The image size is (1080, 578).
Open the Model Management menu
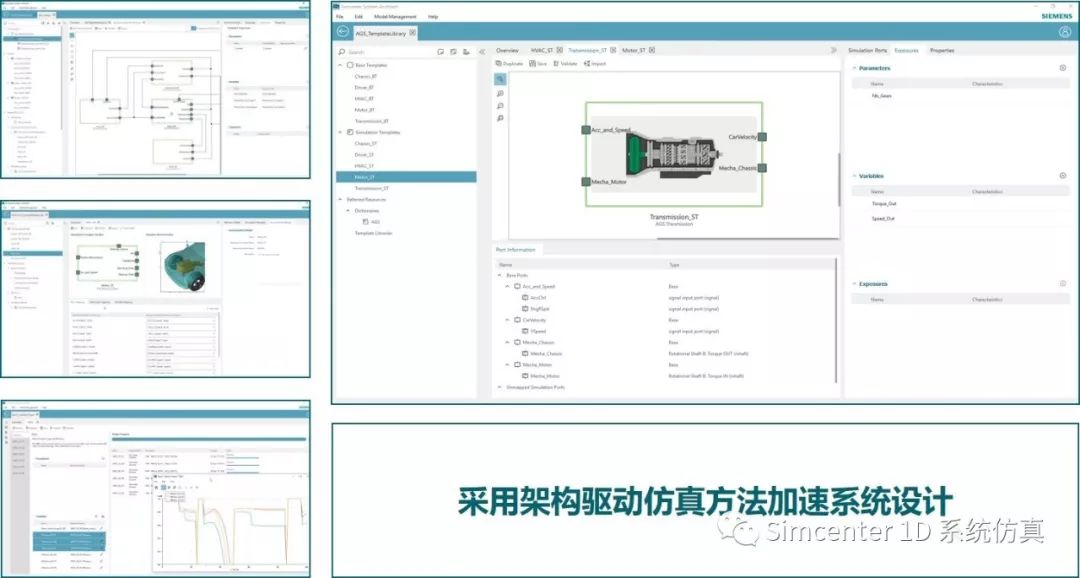tap(395, 17)
